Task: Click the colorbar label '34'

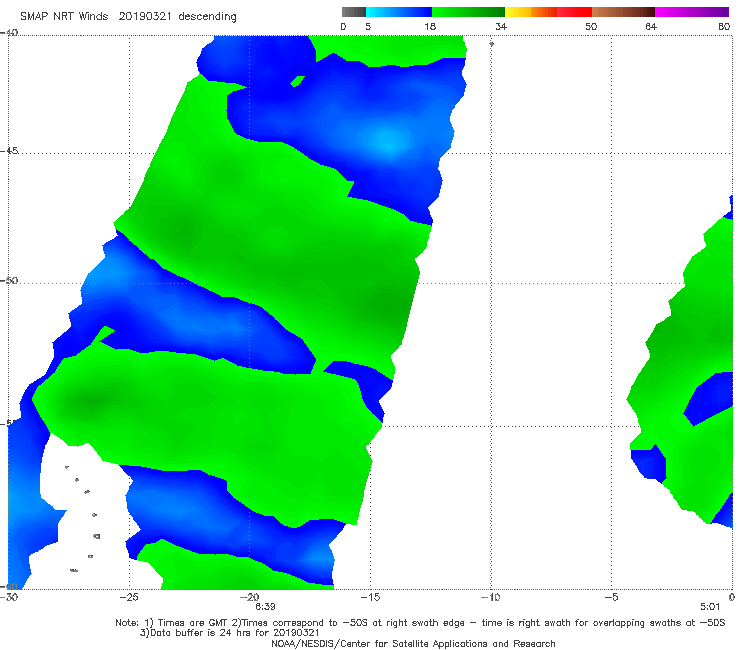Action: point(501,26)
